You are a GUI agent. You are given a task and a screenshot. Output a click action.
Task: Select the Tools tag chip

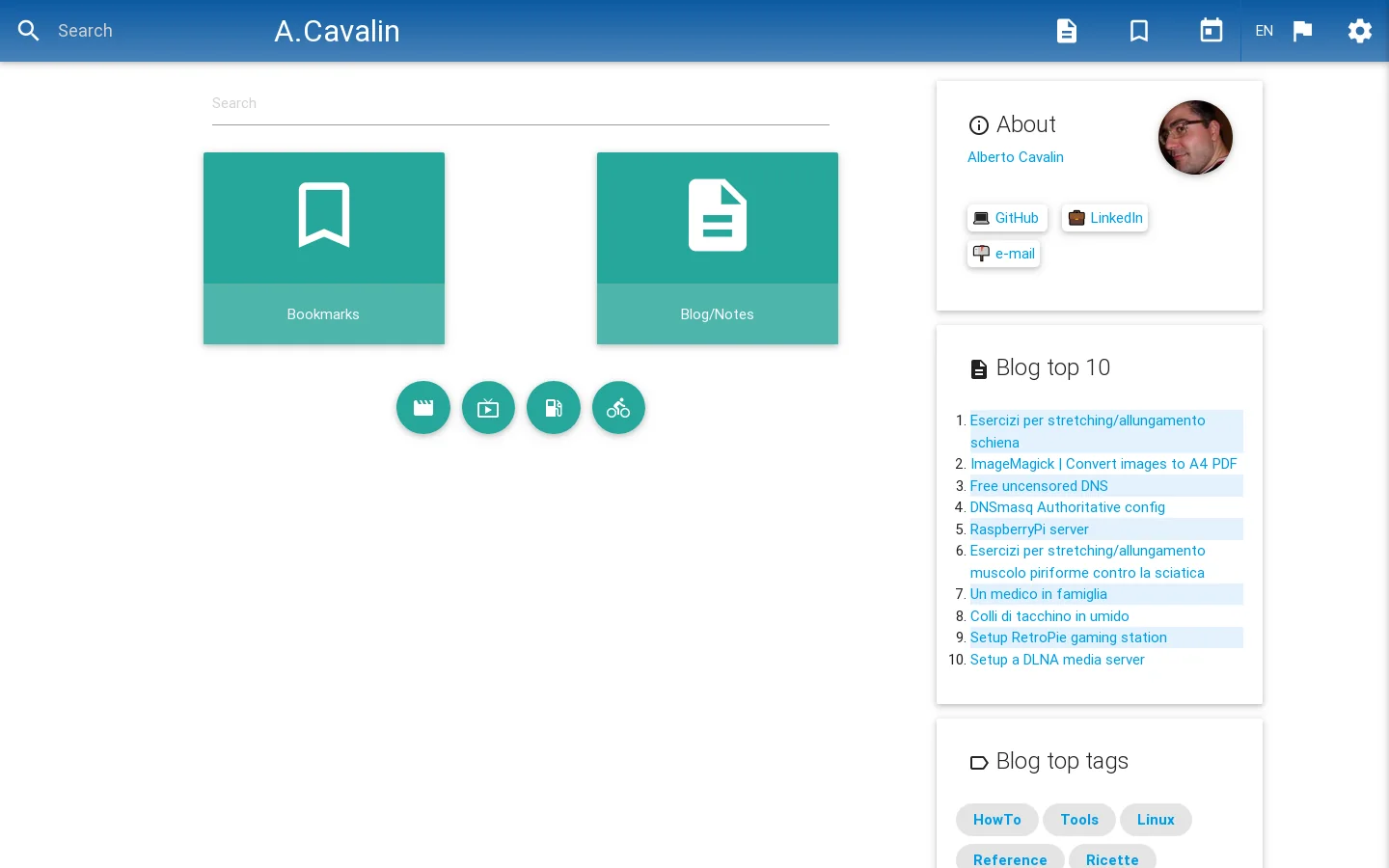coord(1079,820)
